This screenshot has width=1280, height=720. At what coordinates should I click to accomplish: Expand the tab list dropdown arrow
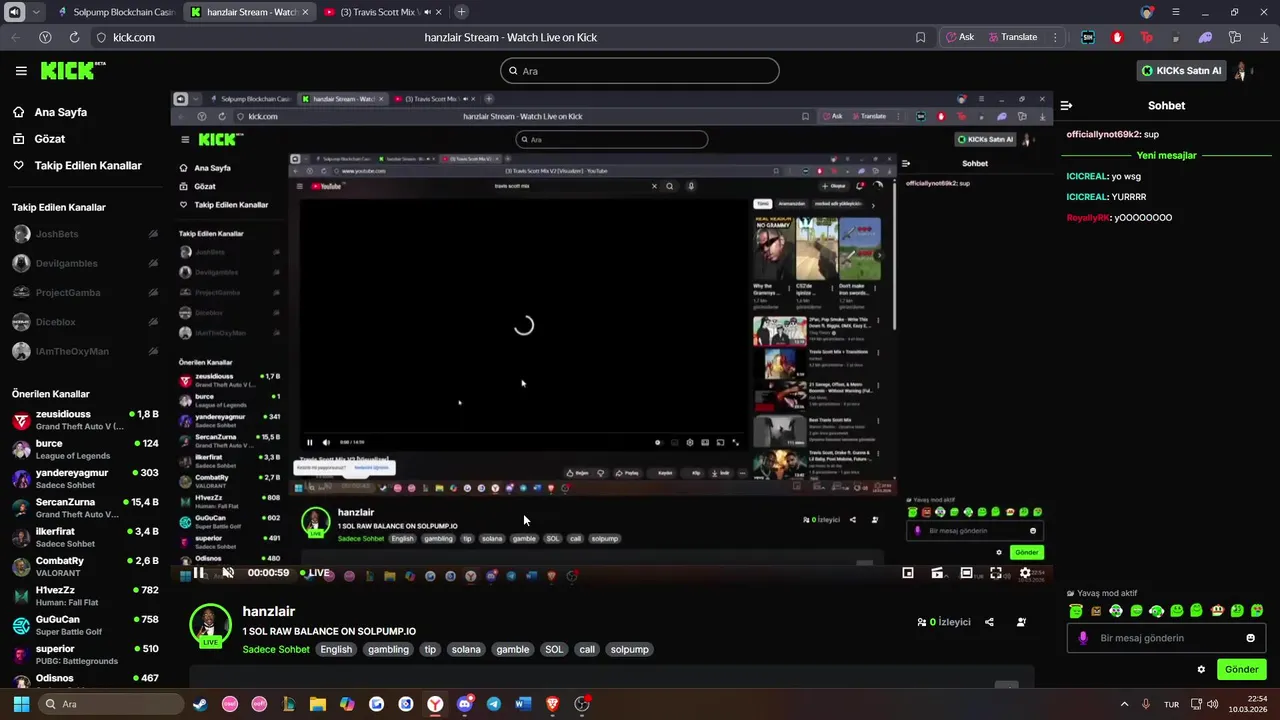[36, 12]
